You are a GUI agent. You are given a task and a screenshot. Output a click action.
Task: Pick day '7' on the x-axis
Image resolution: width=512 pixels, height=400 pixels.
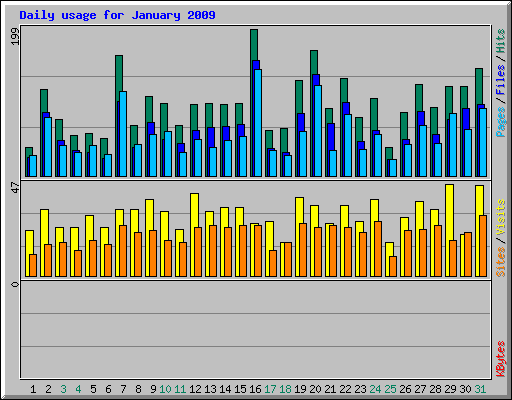(x=123, y=389)
